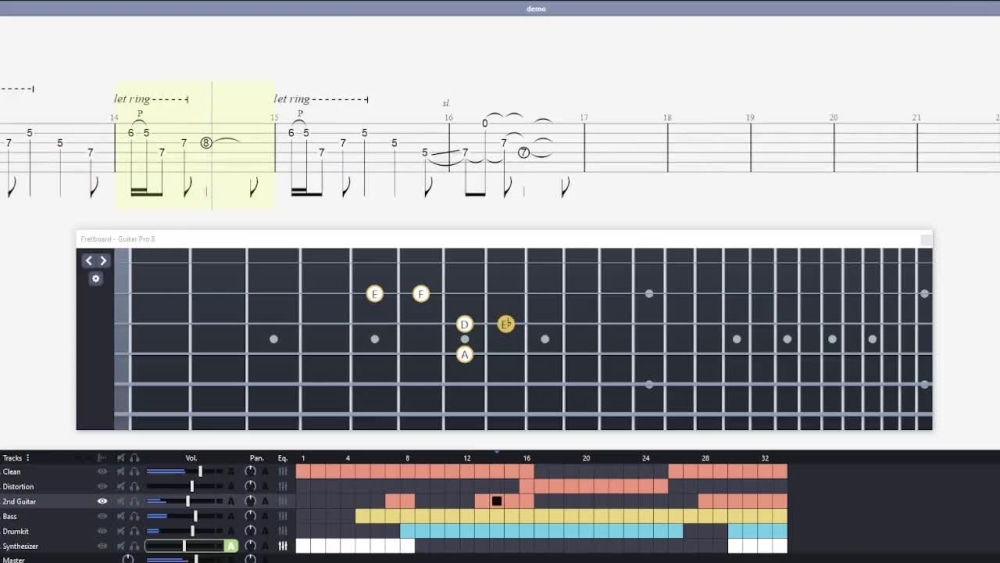Toggle solo-all headphones icon in Tracks header
The width and height of the screenshot is (1000, 563).
point(135,458)
